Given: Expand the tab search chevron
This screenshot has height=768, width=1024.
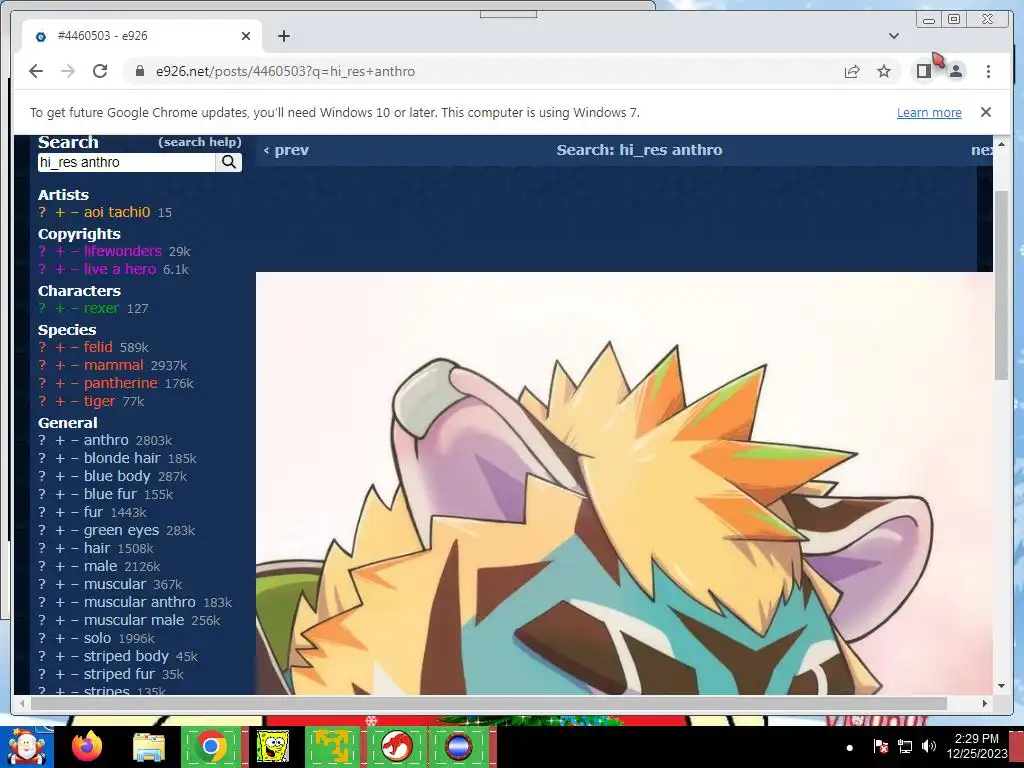Looking at the screenshot, I should (x=893, y=36).
